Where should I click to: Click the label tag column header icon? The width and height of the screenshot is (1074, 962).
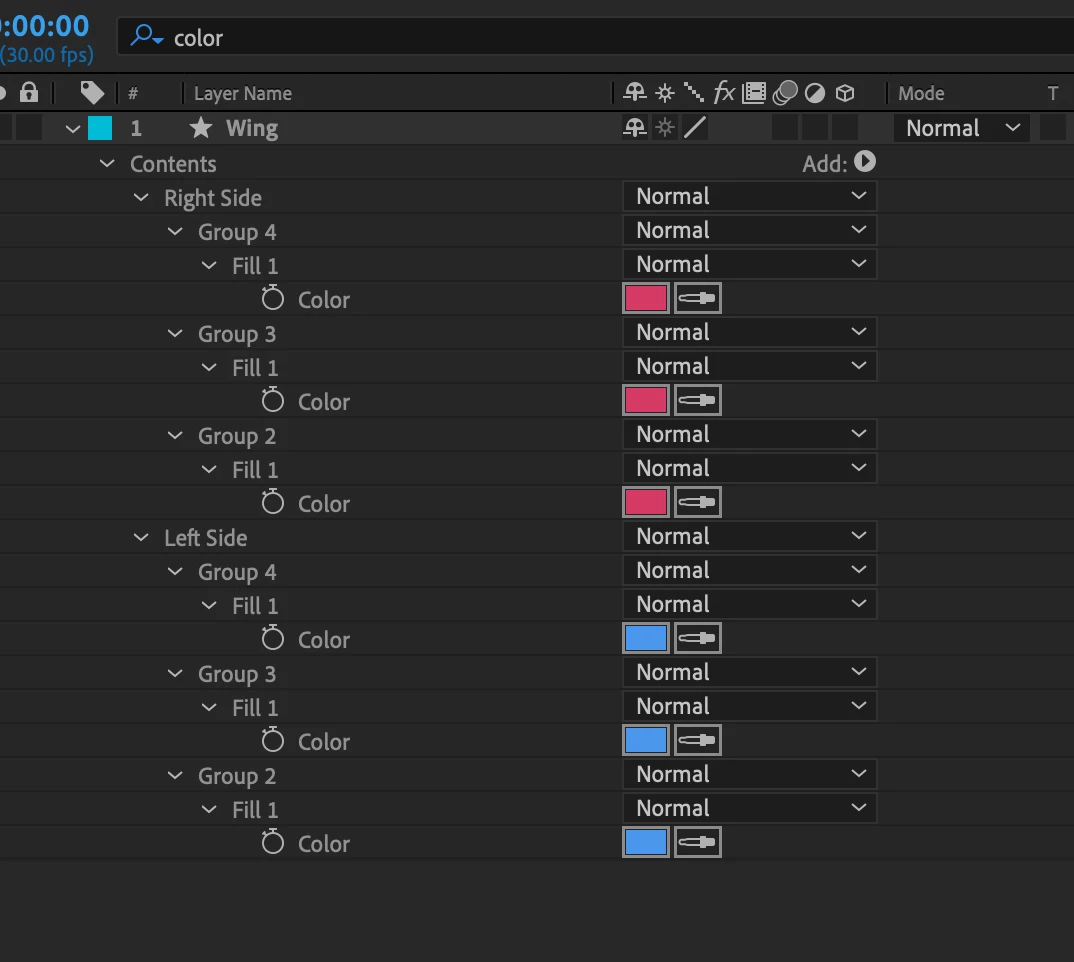(92, 92)
